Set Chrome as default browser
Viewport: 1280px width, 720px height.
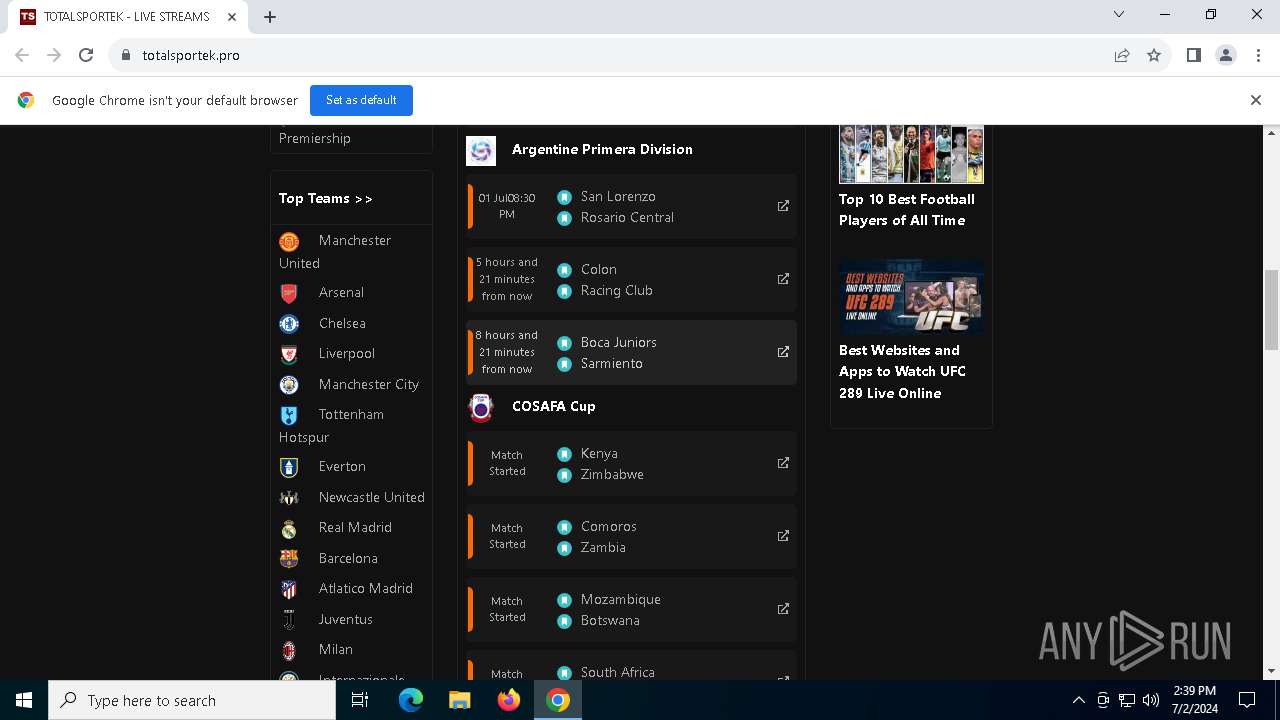[361, 100]
